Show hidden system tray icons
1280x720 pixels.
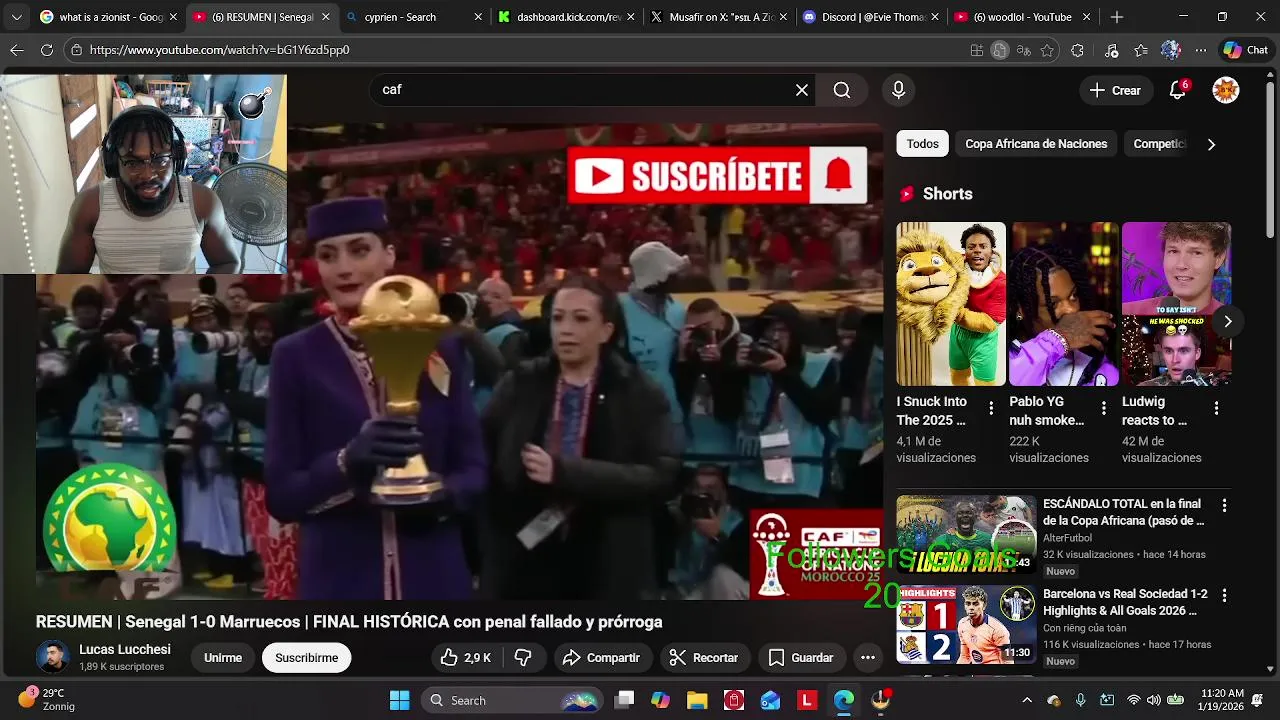pyautogui.click(x=1026, y=700)
